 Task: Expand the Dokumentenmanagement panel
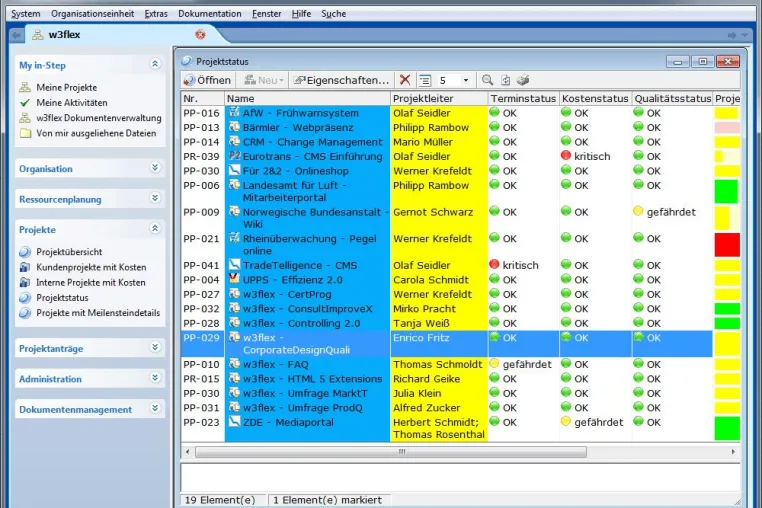point(155,408)
